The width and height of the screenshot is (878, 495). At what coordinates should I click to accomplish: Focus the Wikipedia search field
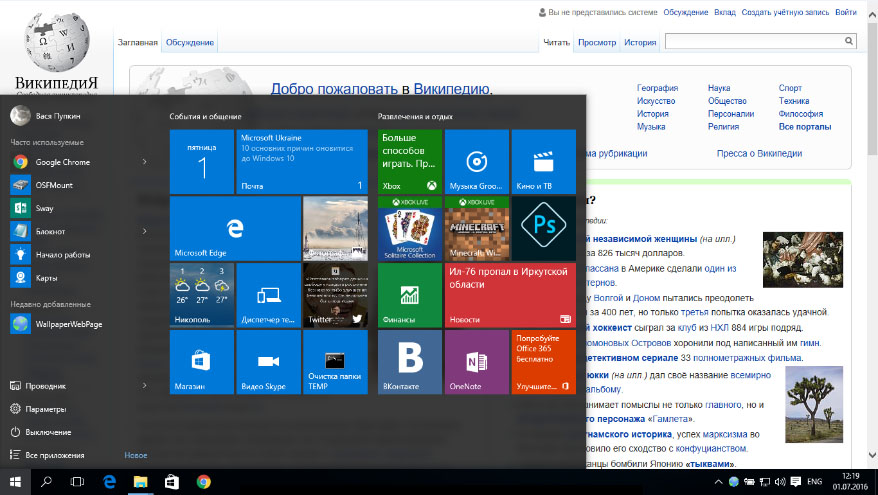754,41
